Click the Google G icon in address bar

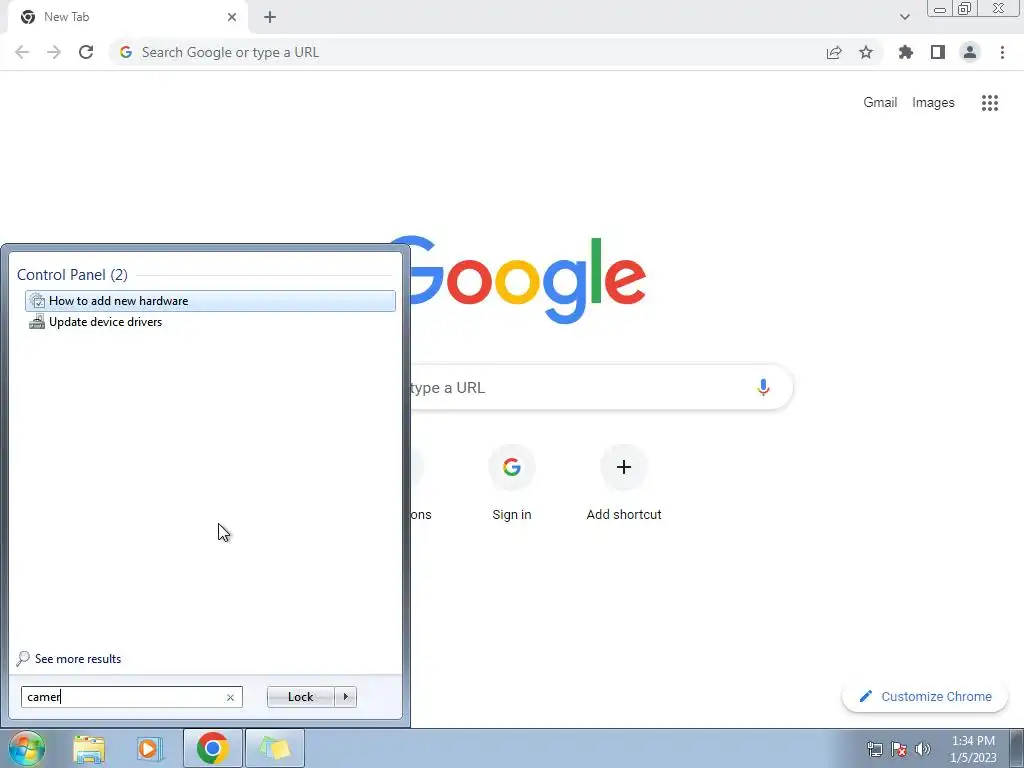point(126,52)
